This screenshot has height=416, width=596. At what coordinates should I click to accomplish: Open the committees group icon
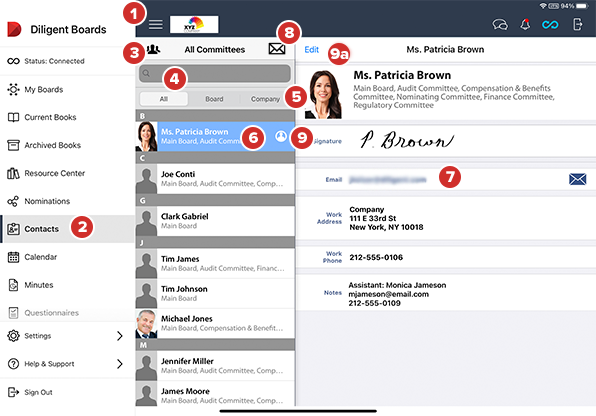point(154,49)
